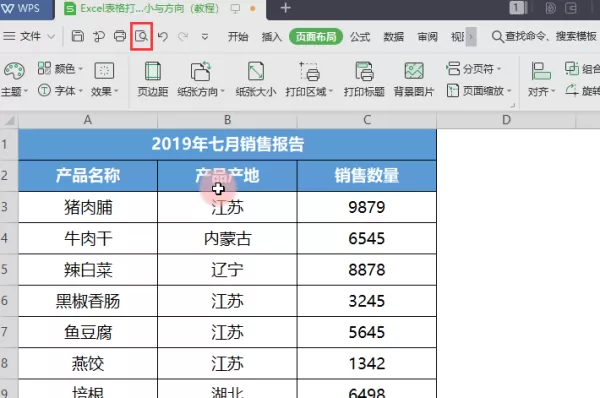Click the 页边距 margins button
Viewport: 600px width, 398px height.
click(x=153, y=79)
